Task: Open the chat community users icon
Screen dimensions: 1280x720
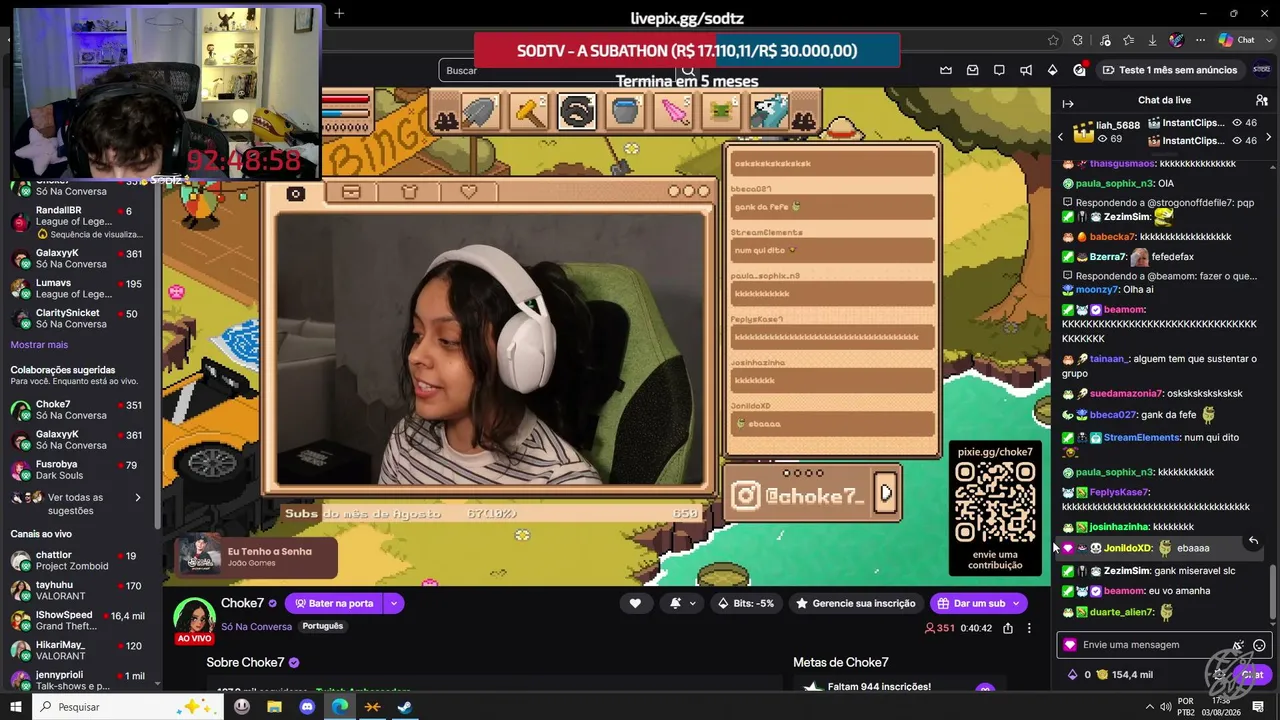Action: click(1262, 100)
